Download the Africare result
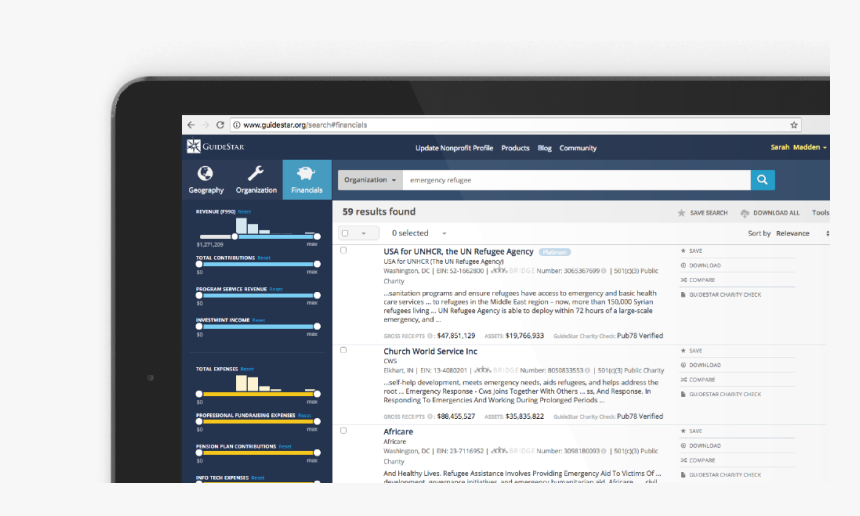Viewport: 860px width, 516px height. point(701,446)
